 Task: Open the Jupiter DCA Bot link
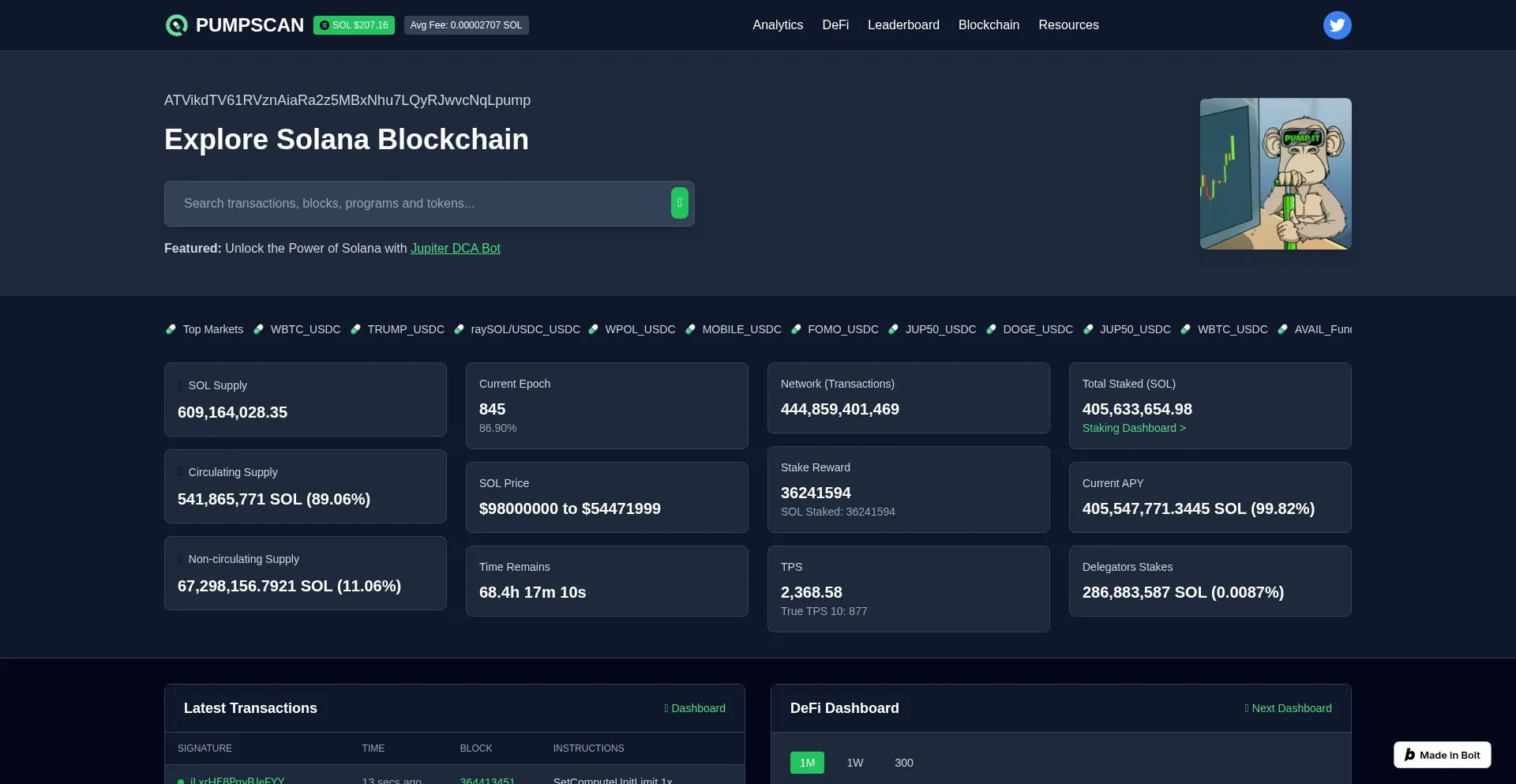click(456, 248)
